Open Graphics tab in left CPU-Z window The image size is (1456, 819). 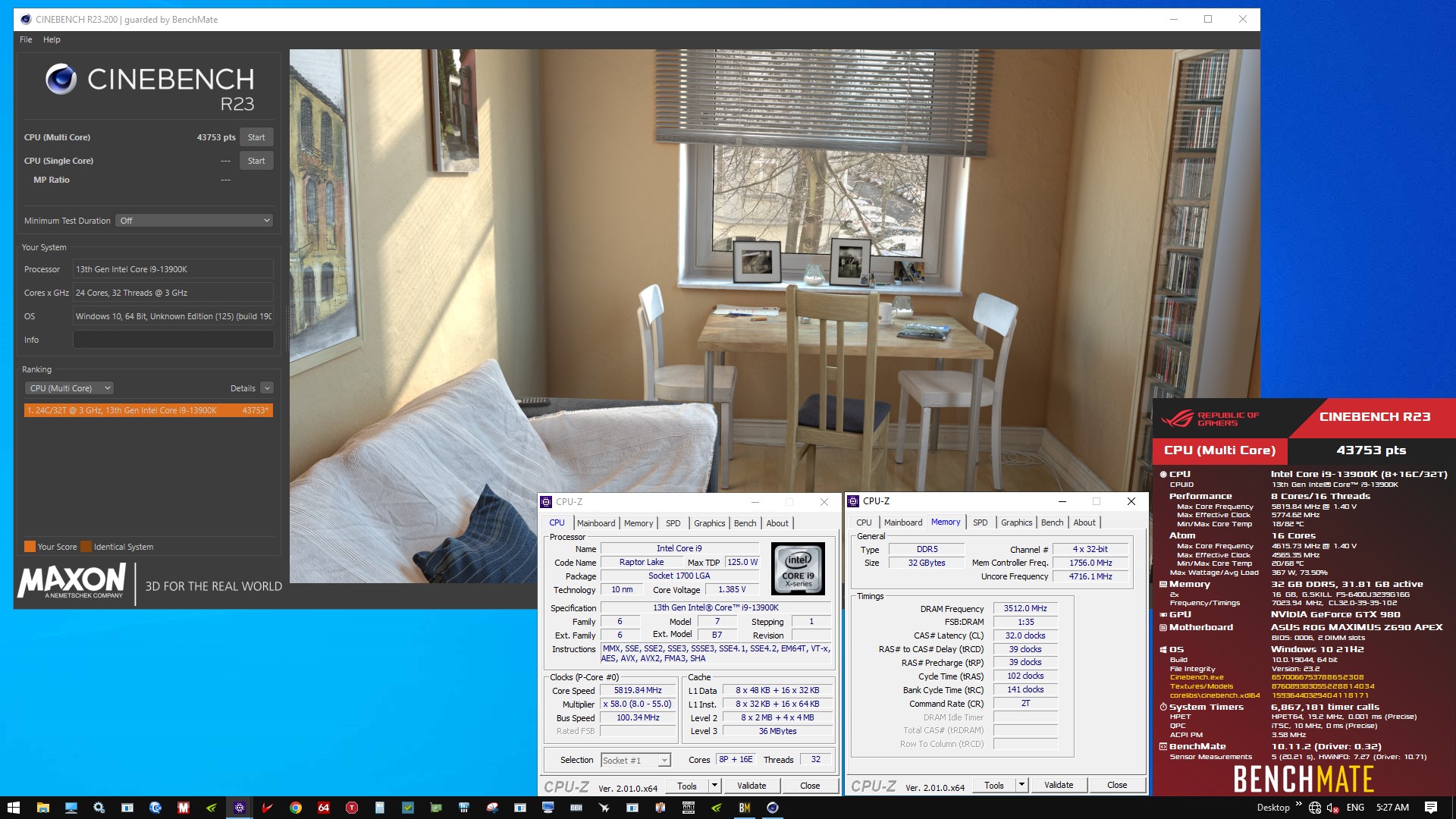click(710, 523)
